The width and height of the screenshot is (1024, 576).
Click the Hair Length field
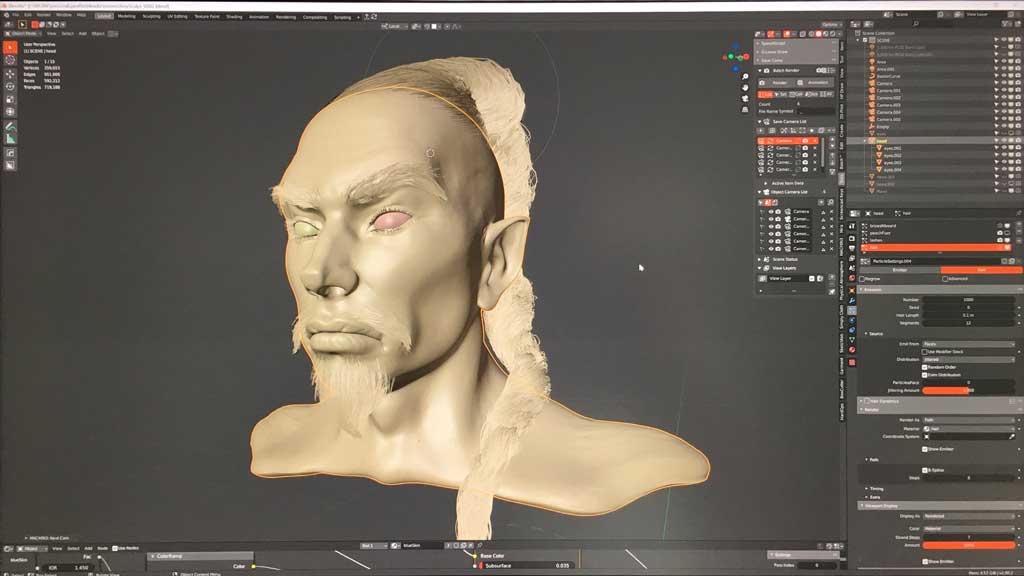click(968, 315)
